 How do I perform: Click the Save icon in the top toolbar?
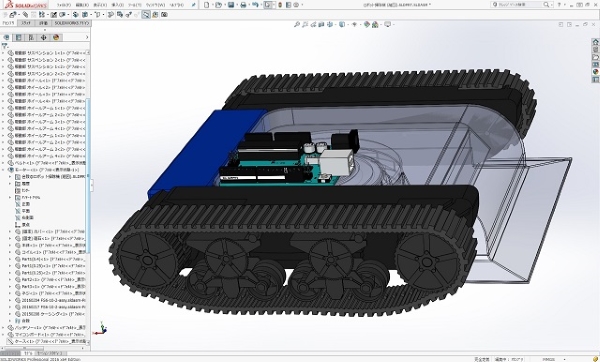(x=231, y=5)
